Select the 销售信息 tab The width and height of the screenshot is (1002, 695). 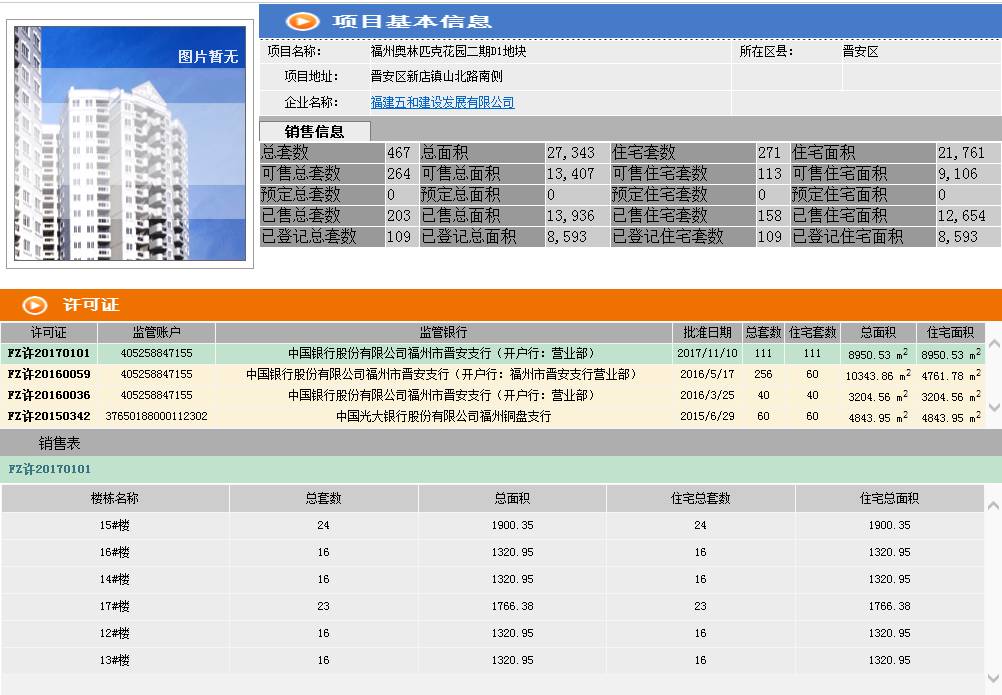315,130
